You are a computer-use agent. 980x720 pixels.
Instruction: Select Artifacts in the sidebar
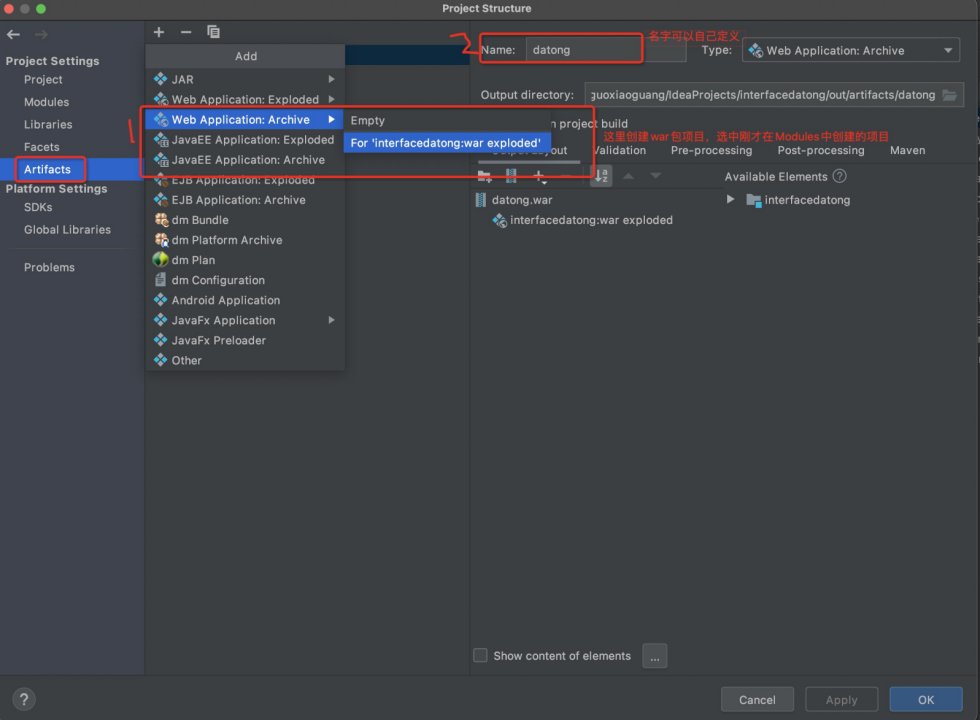click(48, 169)
